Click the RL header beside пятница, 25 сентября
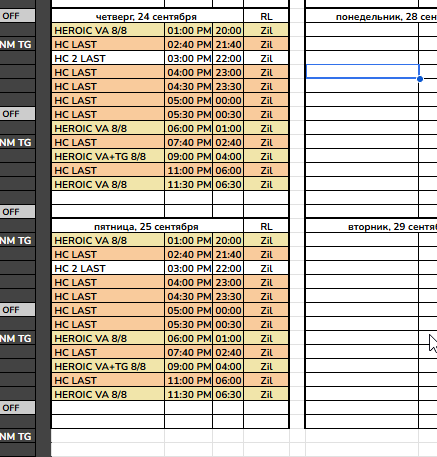This screenshot has height=457, width=437. click(266, 226)
